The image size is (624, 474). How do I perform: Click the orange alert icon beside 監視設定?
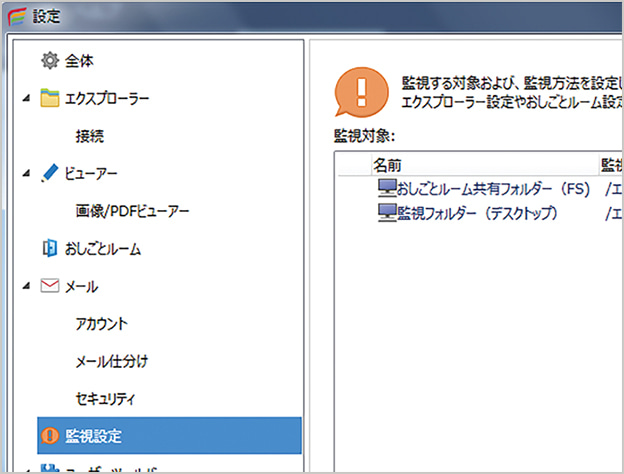click(x=50, y=436)
